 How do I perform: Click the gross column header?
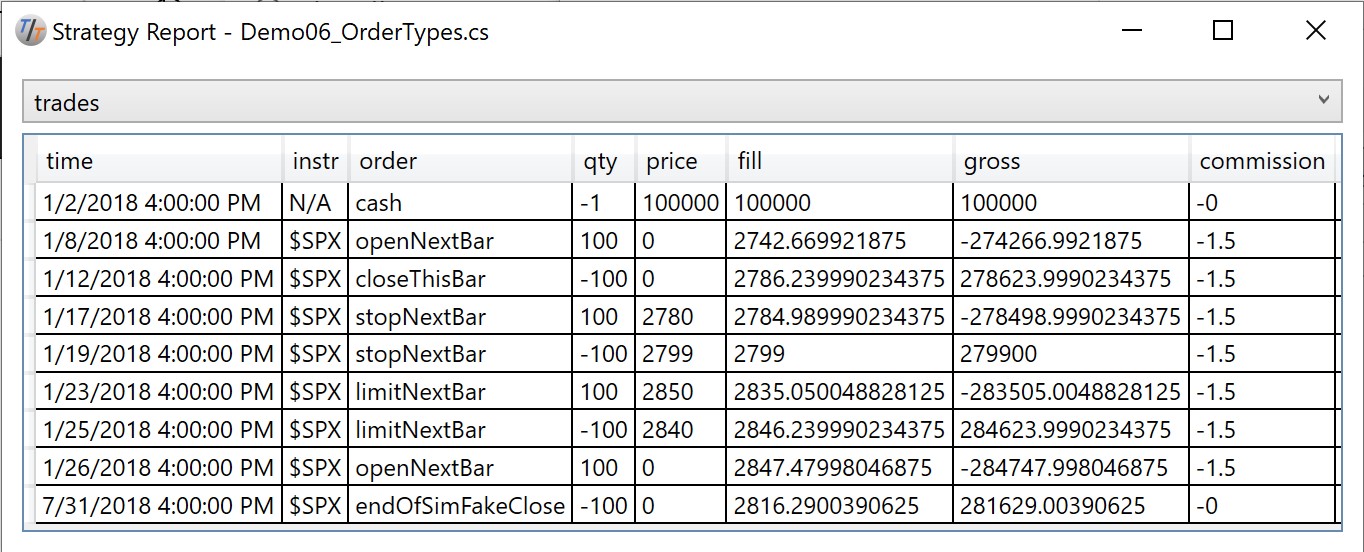[x=1071, y=161]
